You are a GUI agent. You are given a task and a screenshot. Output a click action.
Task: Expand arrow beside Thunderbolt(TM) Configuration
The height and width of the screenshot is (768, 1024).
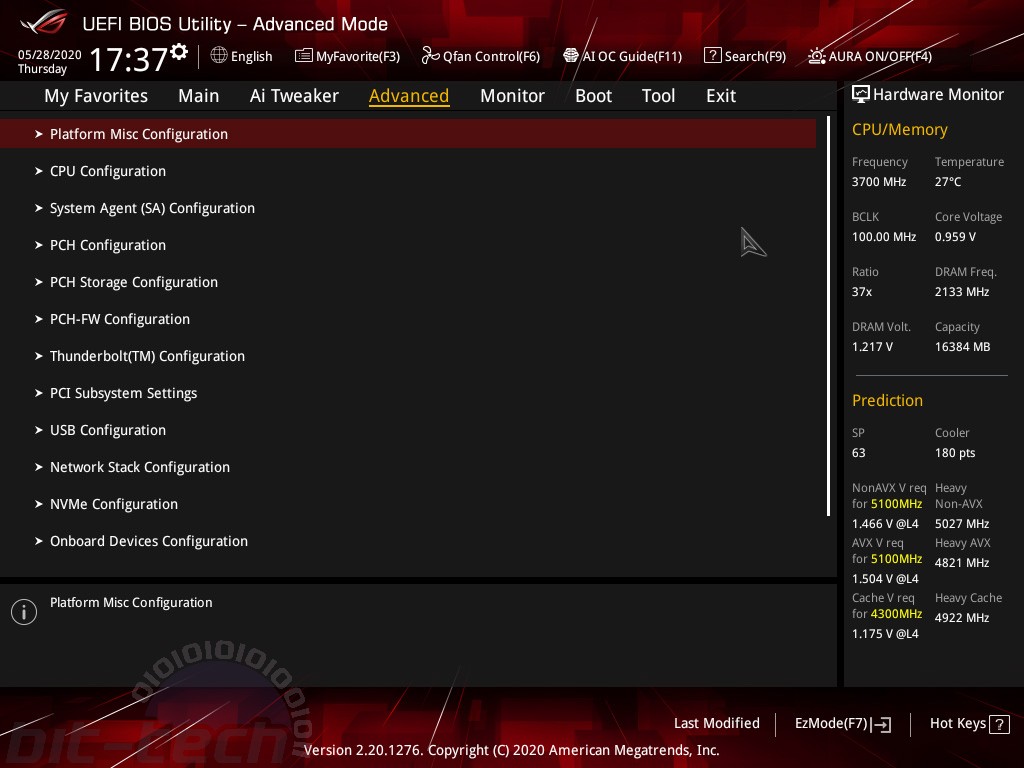pyautogui.click(x=39, y=356)
